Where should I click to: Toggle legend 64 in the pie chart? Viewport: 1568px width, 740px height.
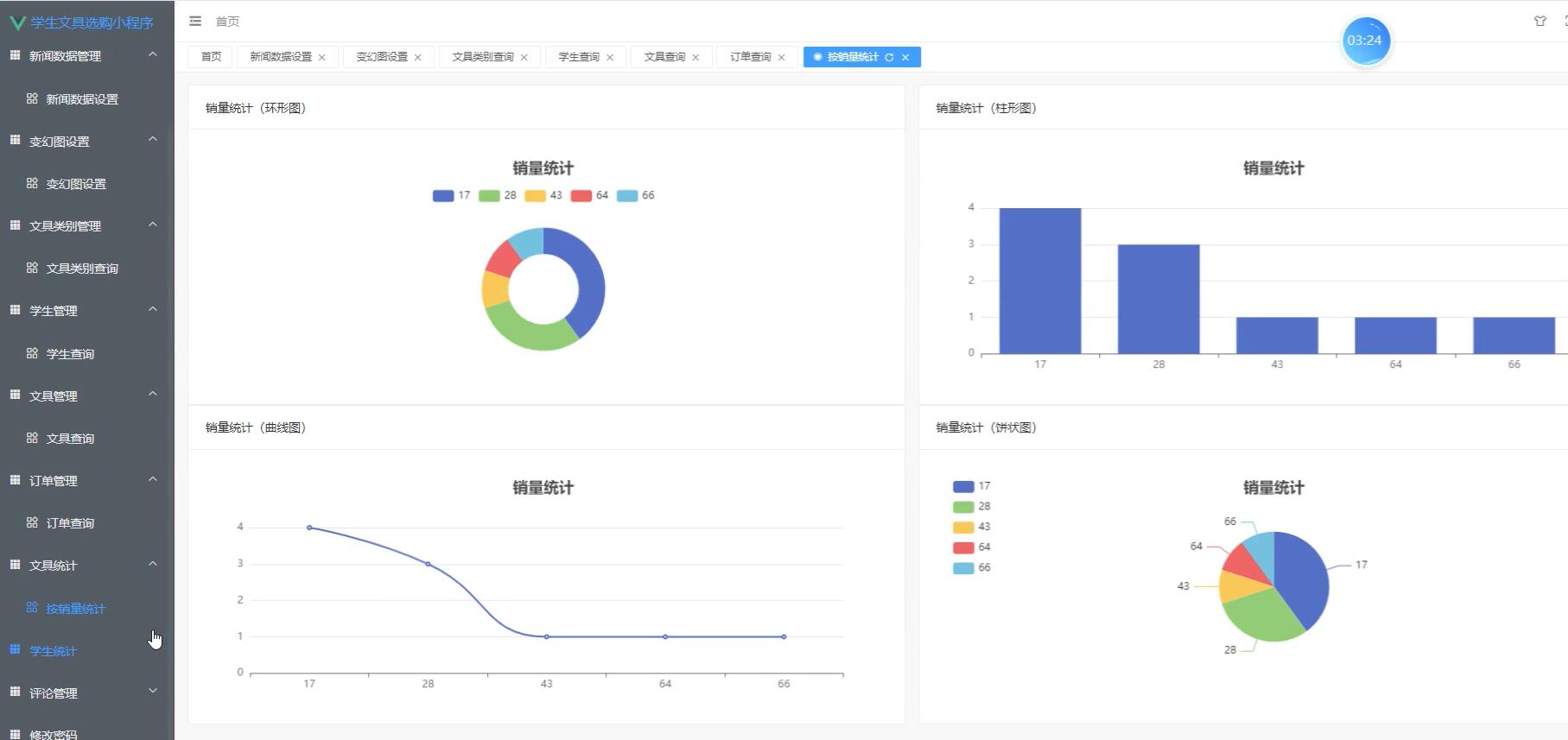pyautogui.click(x=972, y=547)
